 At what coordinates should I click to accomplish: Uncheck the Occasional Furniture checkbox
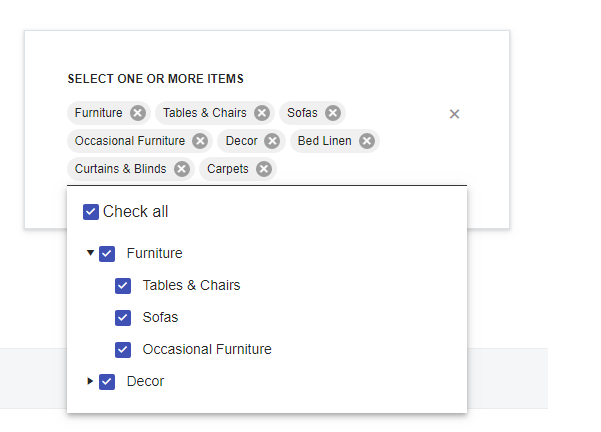[x=123, y=350]
